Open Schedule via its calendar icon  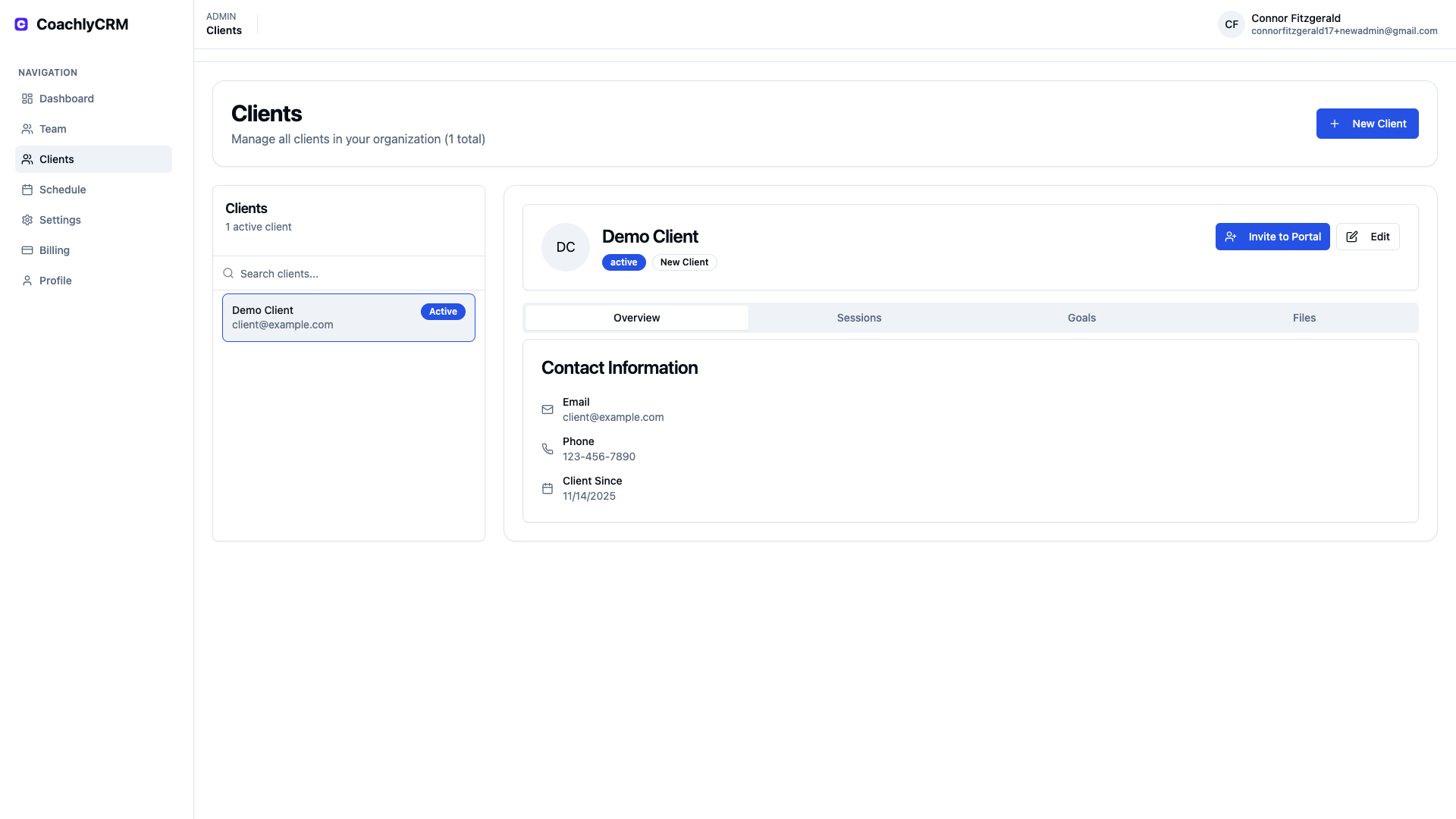tap(27, 190)
